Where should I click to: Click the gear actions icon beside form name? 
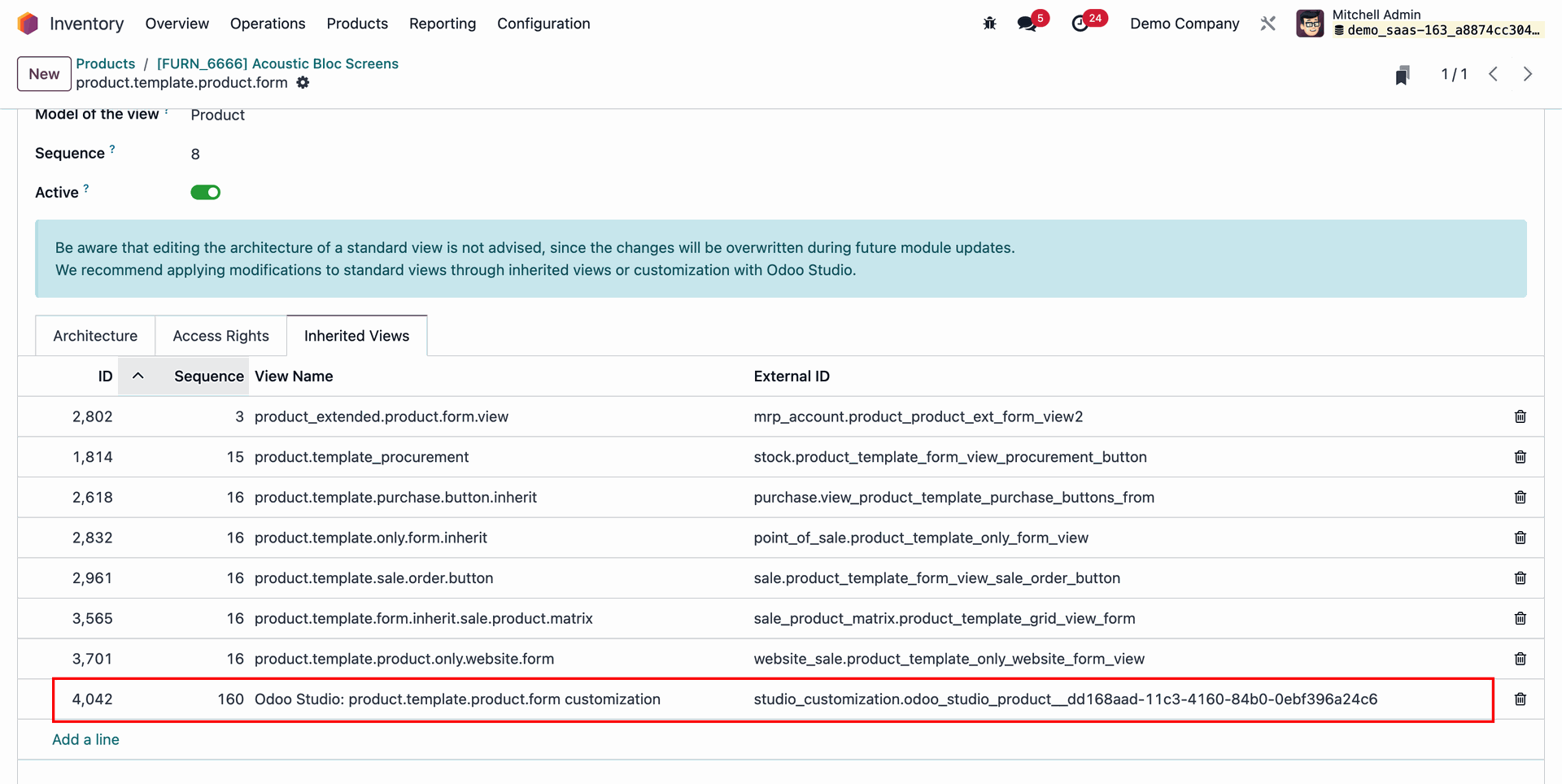coord(303,82)
